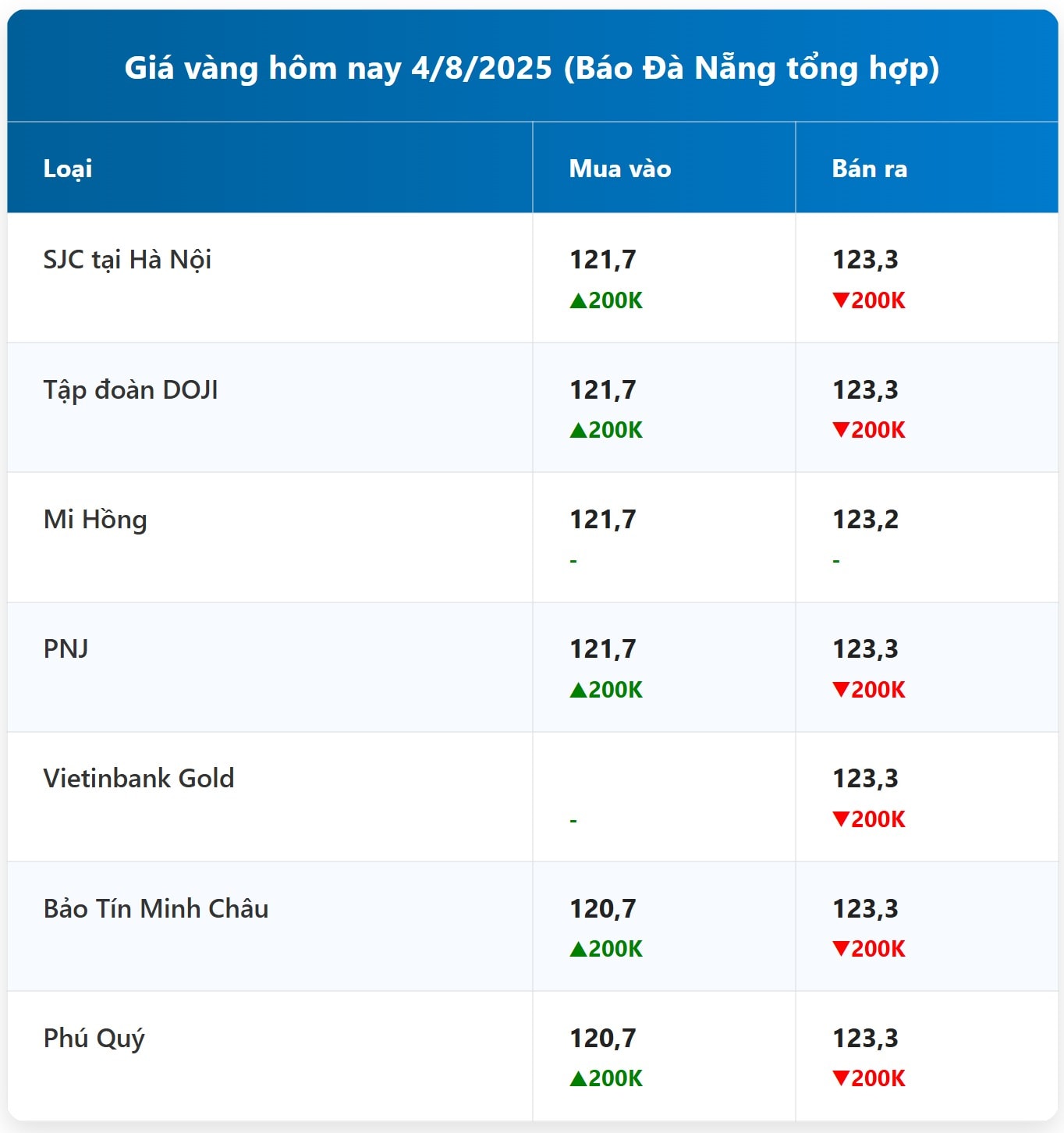Select Mi Hồng sell price 123,2

coord(865,520)
